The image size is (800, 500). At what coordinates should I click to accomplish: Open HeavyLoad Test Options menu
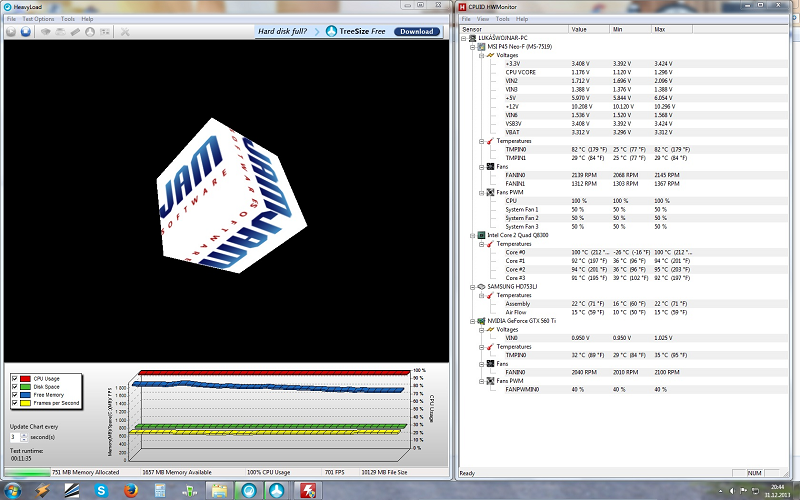coord(38,19)
